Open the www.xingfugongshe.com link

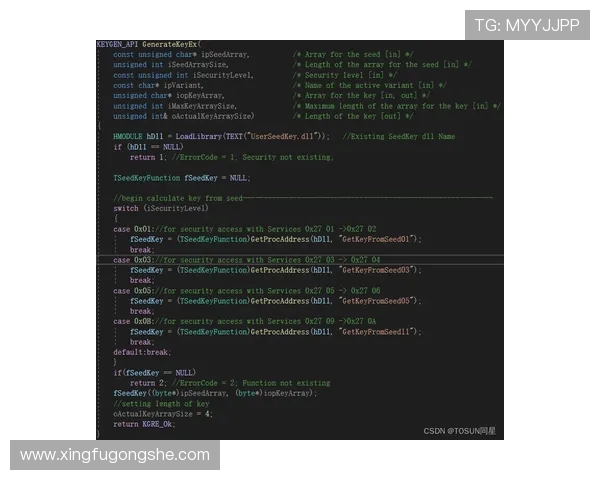tap(115, 454)
